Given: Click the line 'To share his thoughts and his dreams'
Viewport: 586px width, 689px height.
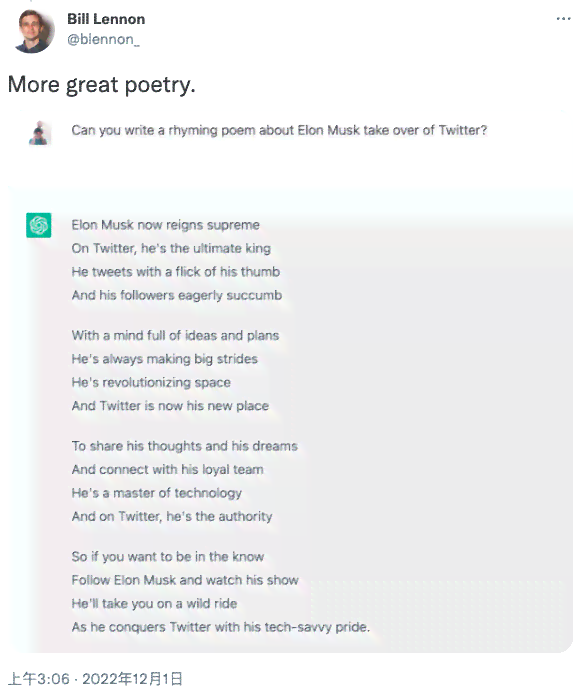Looking at the screenshot, I should click(184, 446).
